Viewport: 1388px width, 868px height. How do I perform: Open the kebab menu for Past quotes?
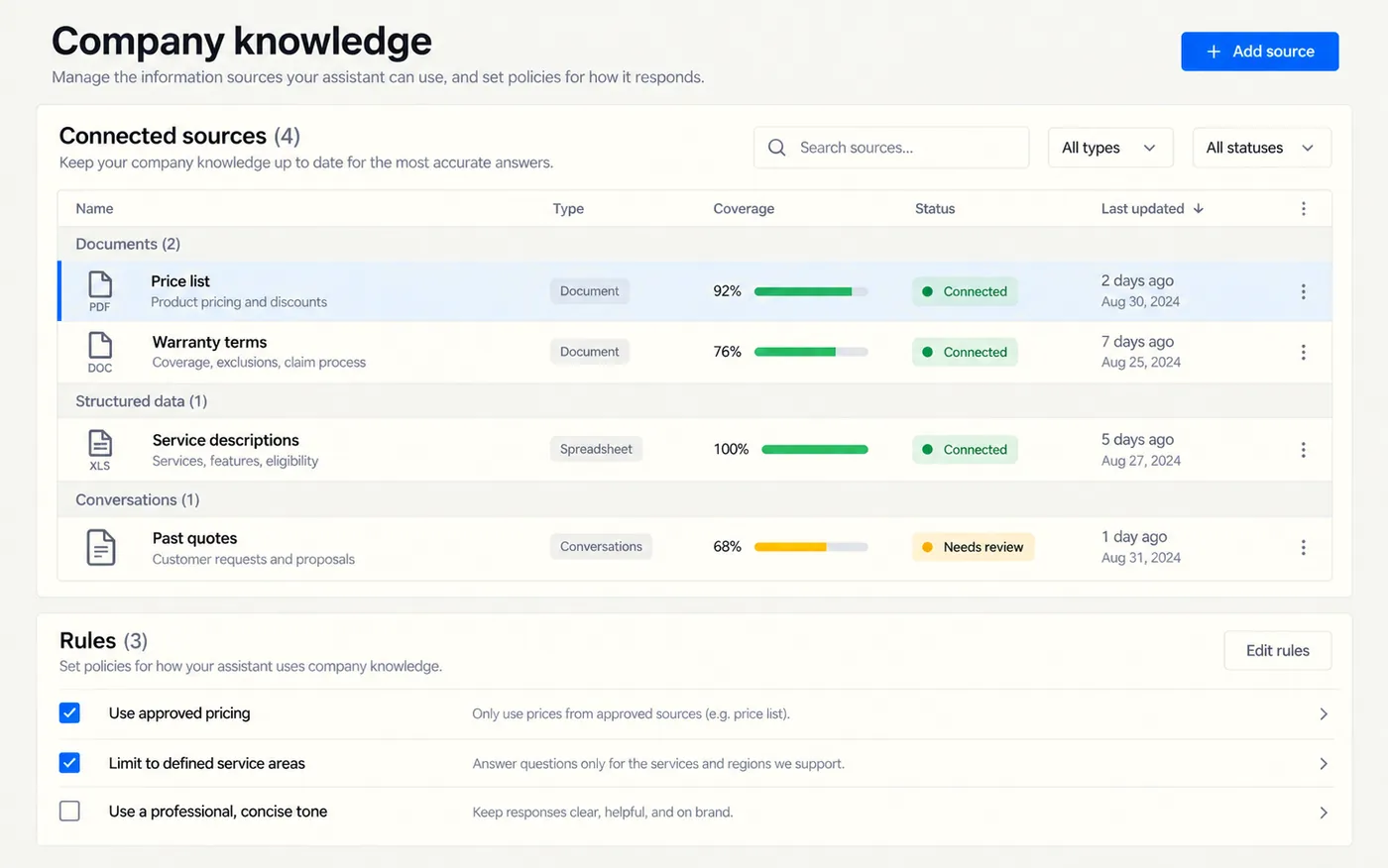(1303, 547)
